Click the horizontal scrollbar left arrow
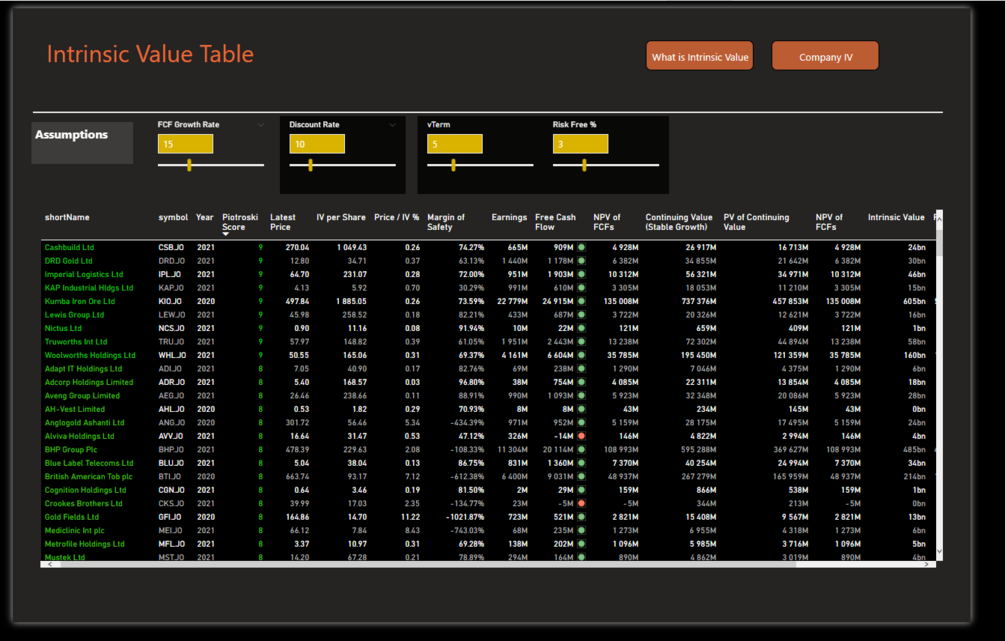Image resolution: width=1005 pixels, height=641 pixels. pyautogui.click(x=50, y=564)
